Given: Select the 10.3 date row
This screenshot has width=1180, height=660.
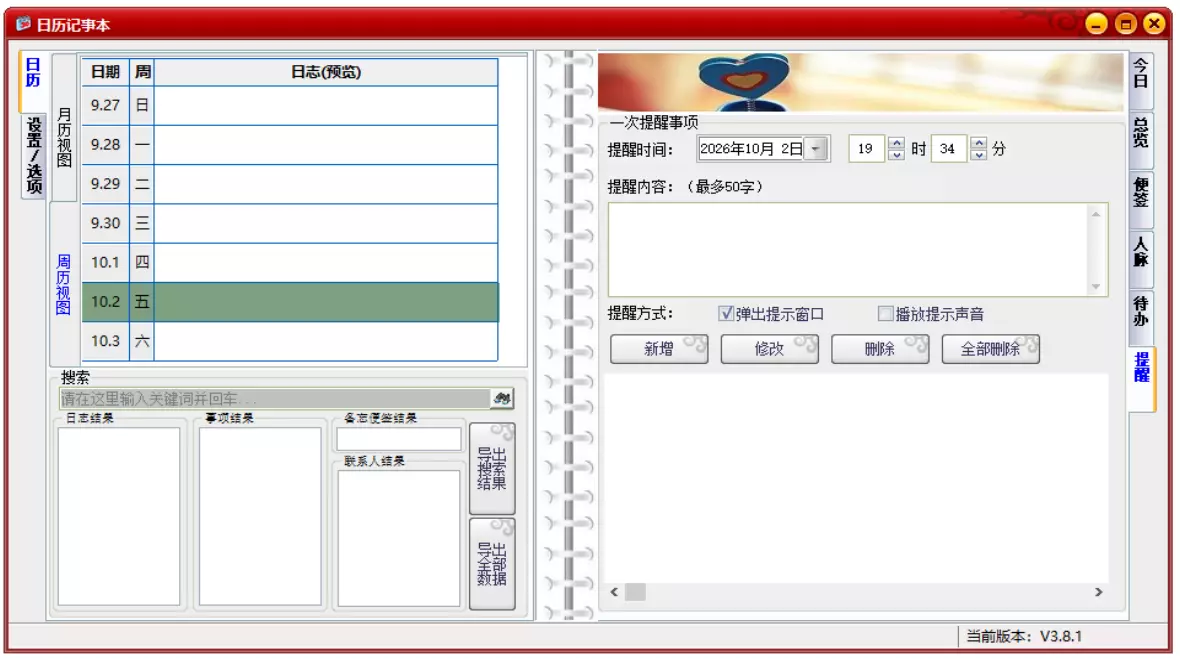Looking at the screenshot, I should [290, 341].
